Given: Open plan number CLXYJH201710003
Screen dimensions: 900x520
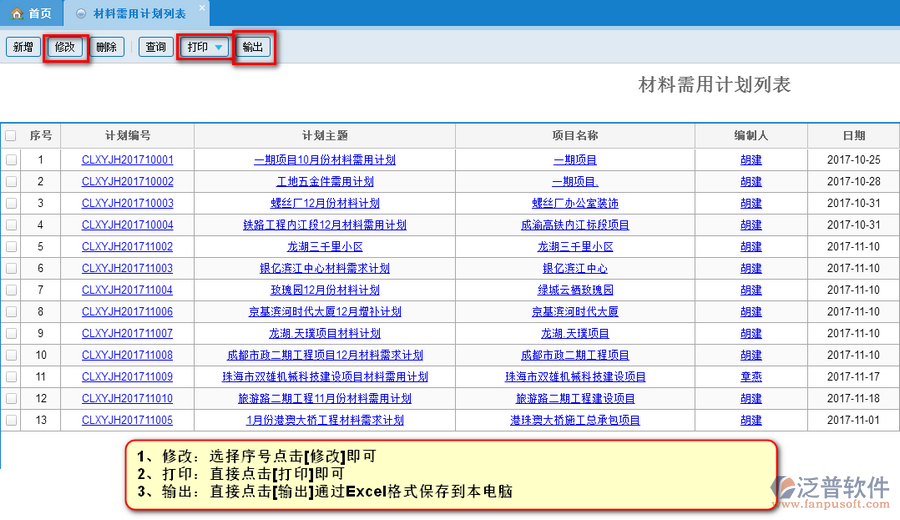Looking at the screenshot, I should (x=127, y=203).
